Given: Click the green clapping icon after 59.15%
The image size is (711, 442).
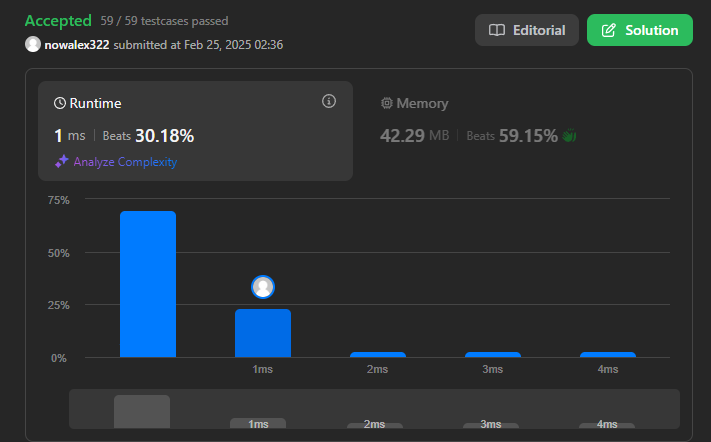Looking at the screenshot, I should point(571,135).
